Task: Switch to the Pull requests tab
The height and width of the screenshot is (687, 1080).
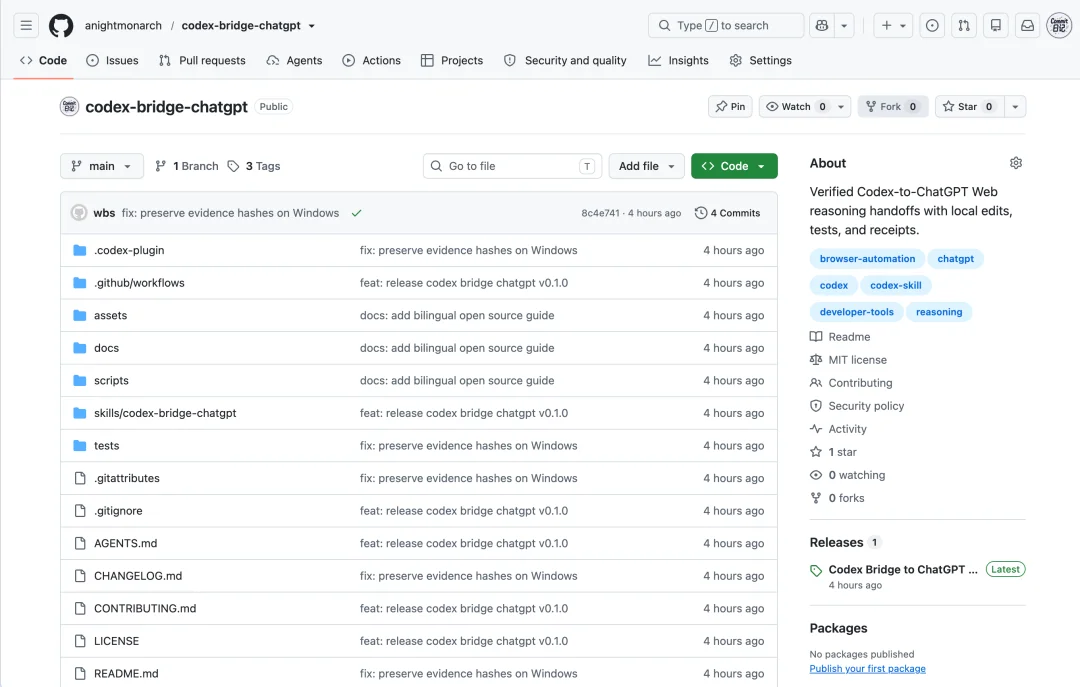Action: pos(202,61)
